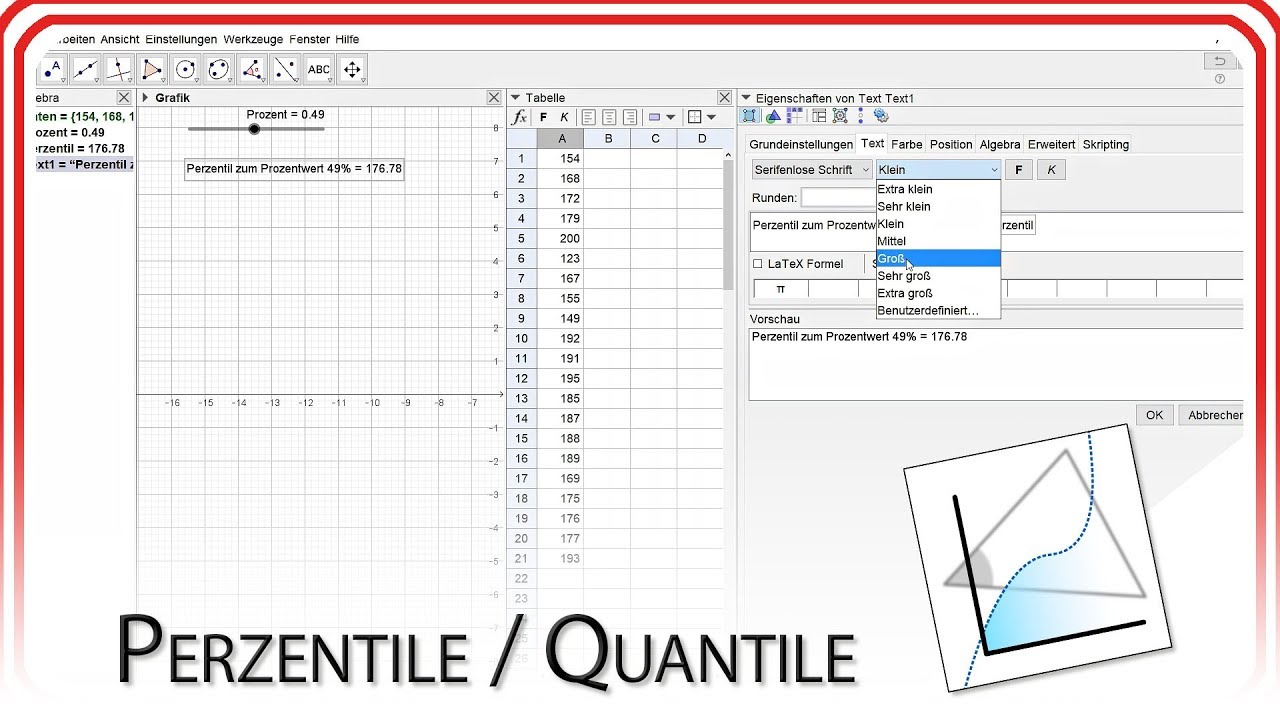Choose Extra groß from size list
This screenshot has height=720, width=1280.
coord(938,293)
